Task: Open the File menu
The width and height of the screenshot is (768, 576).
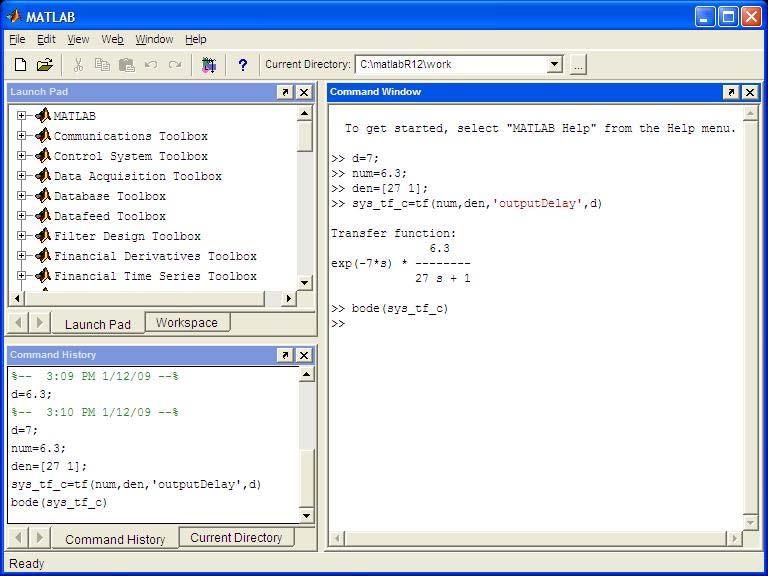Action: pos(17,39)
